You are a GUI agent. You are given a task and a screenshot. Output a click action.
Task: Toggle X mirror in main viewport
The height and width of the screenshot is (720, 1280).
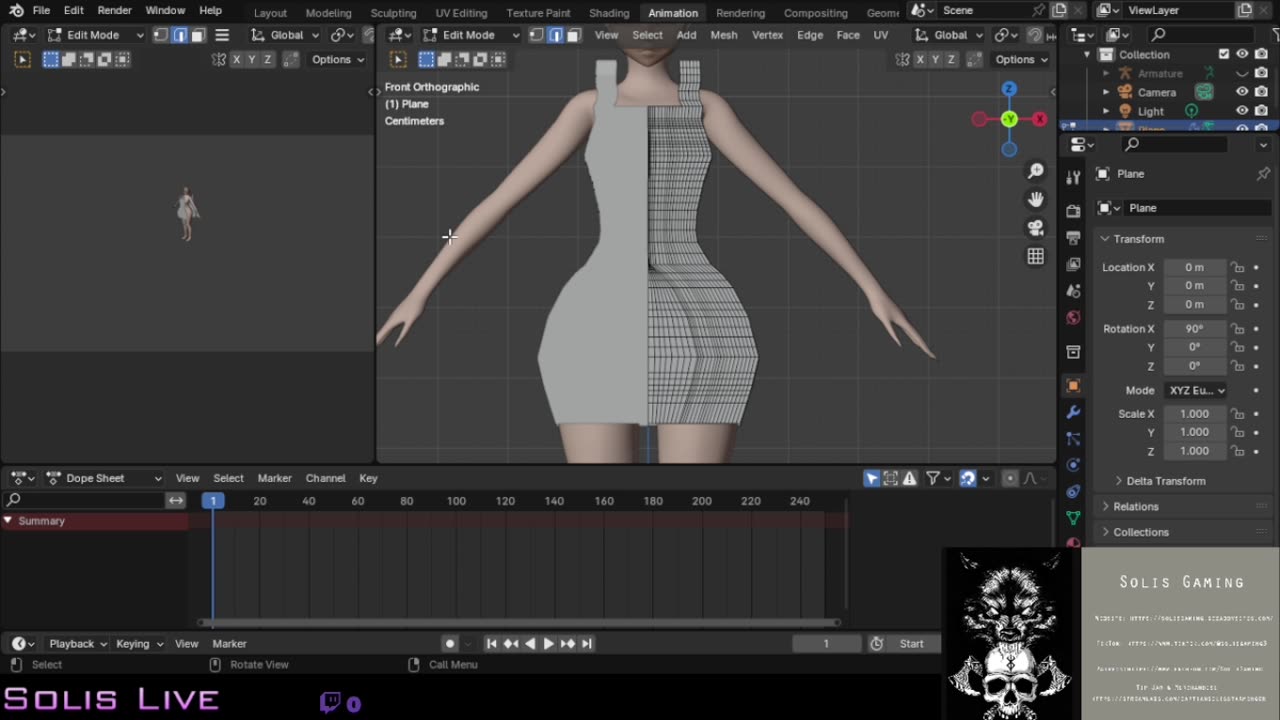point(920,60)
